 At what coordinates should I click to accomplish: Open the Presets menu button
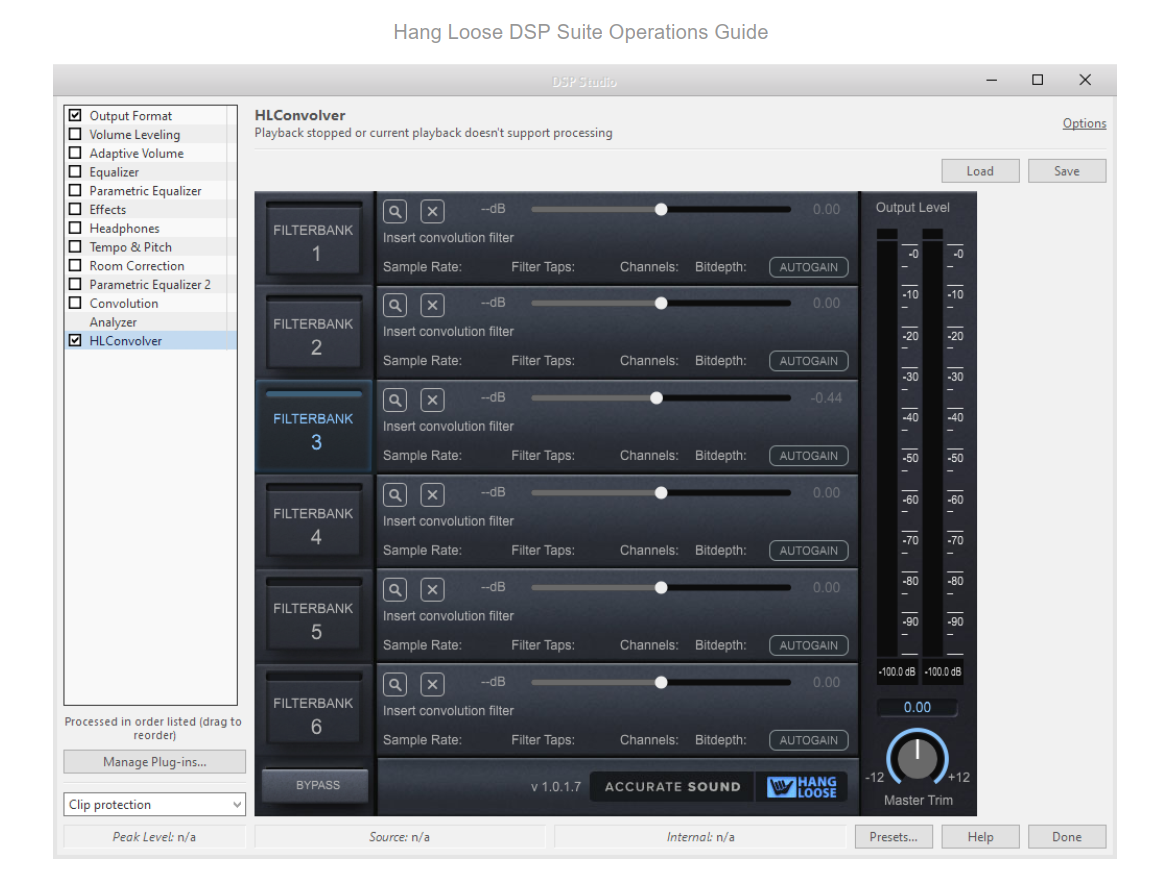[893, 837]
